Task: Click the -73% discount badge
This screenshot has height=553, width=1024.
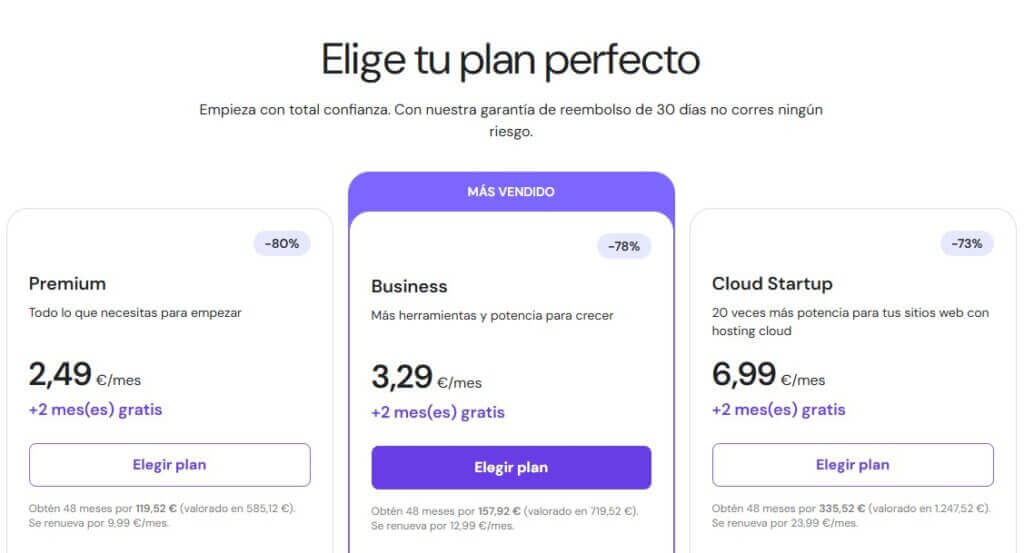Action: tap(965, 243)
